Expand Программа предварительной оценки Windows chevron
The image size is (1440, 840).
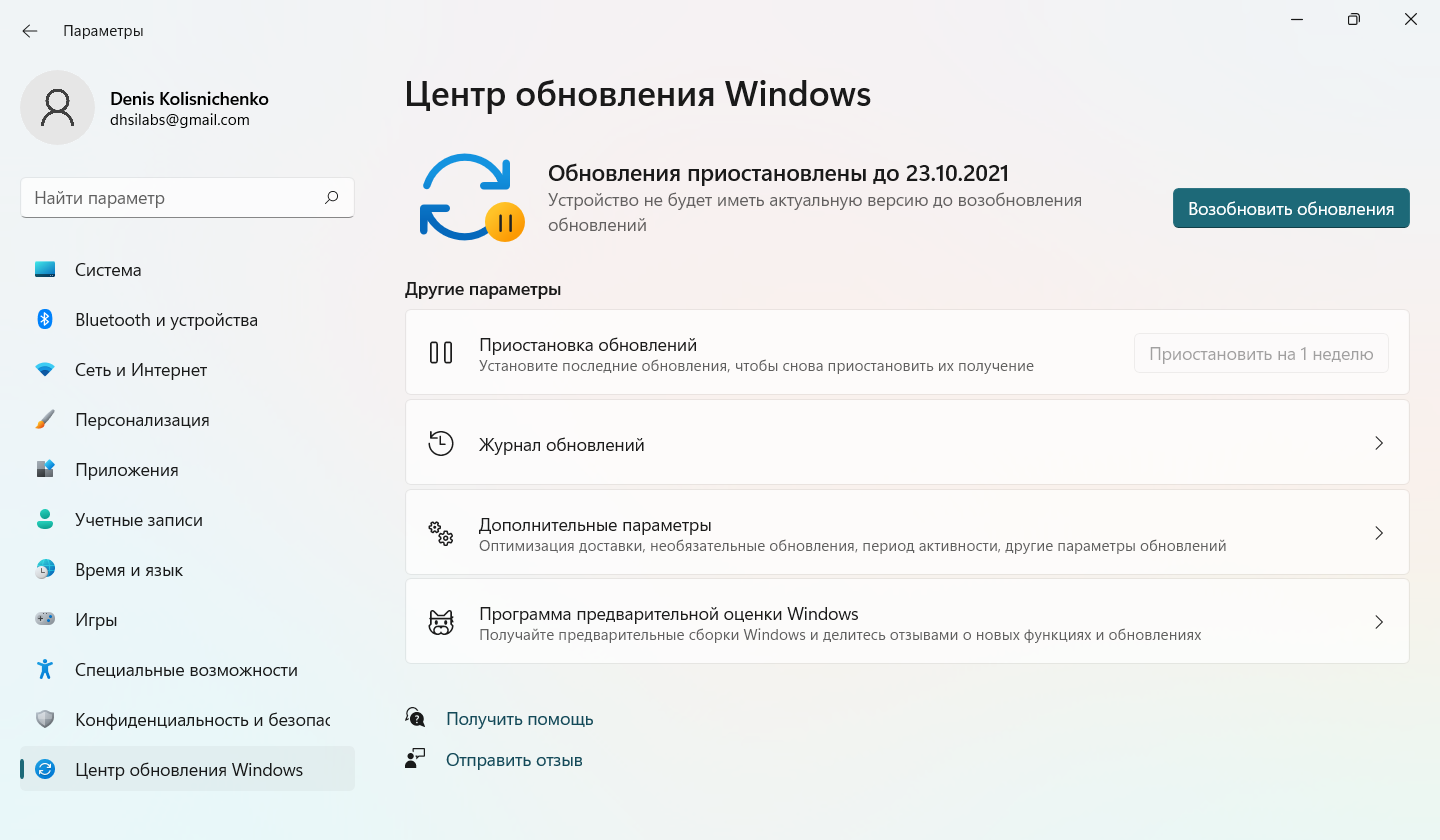(1379, 622)
